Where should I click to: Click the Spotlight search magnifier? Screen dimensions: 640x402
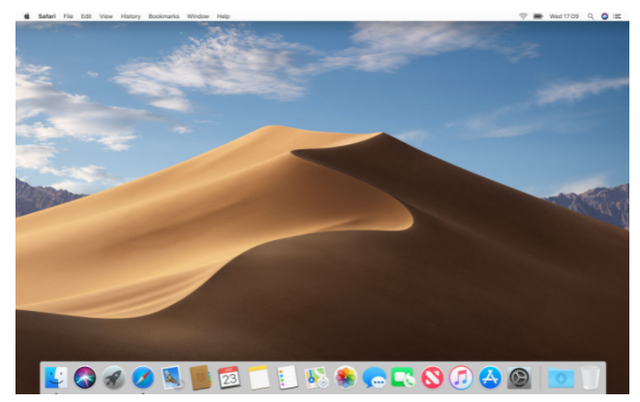pos(591,16)
